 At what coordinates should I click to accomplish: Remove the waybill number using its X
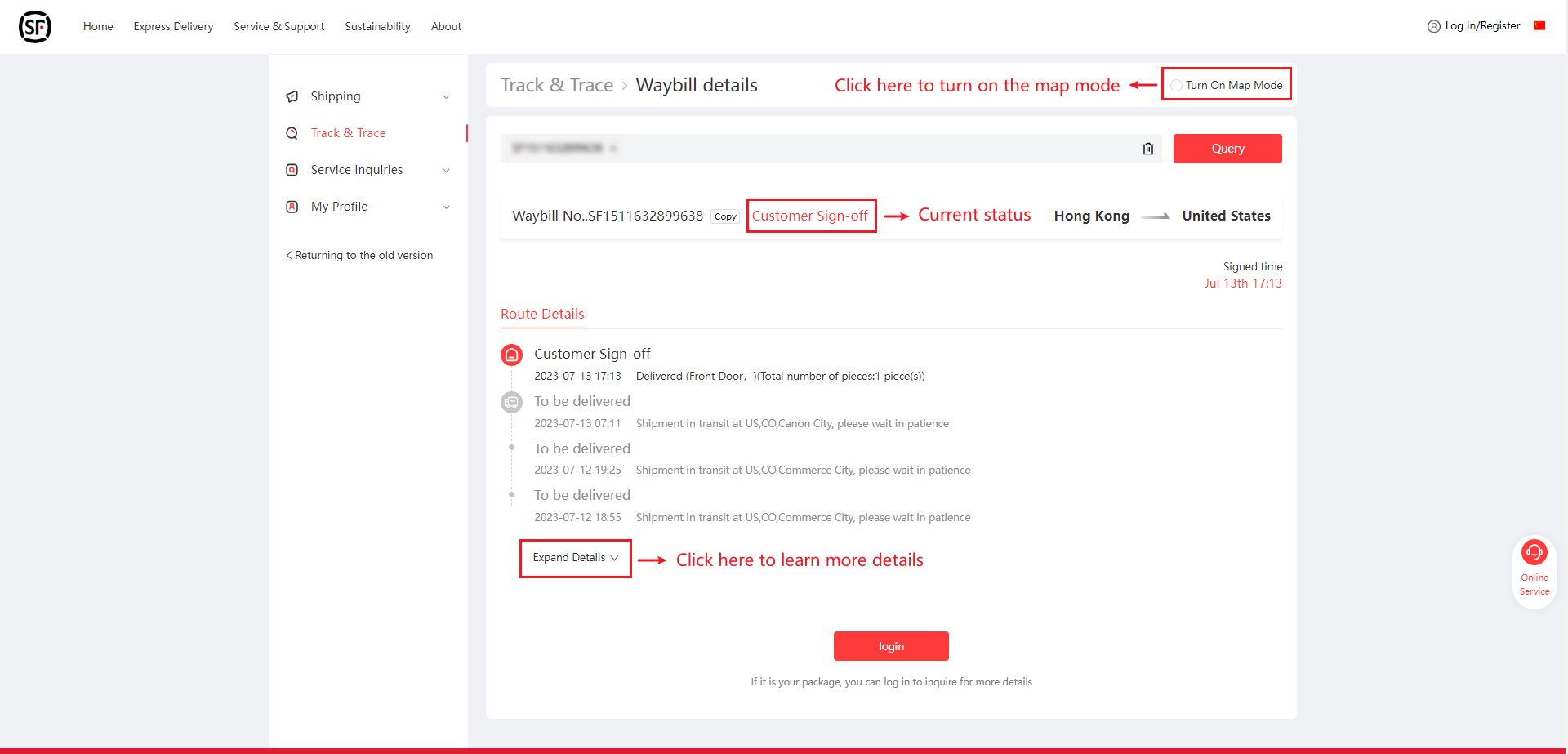click(x=614, y=148)
